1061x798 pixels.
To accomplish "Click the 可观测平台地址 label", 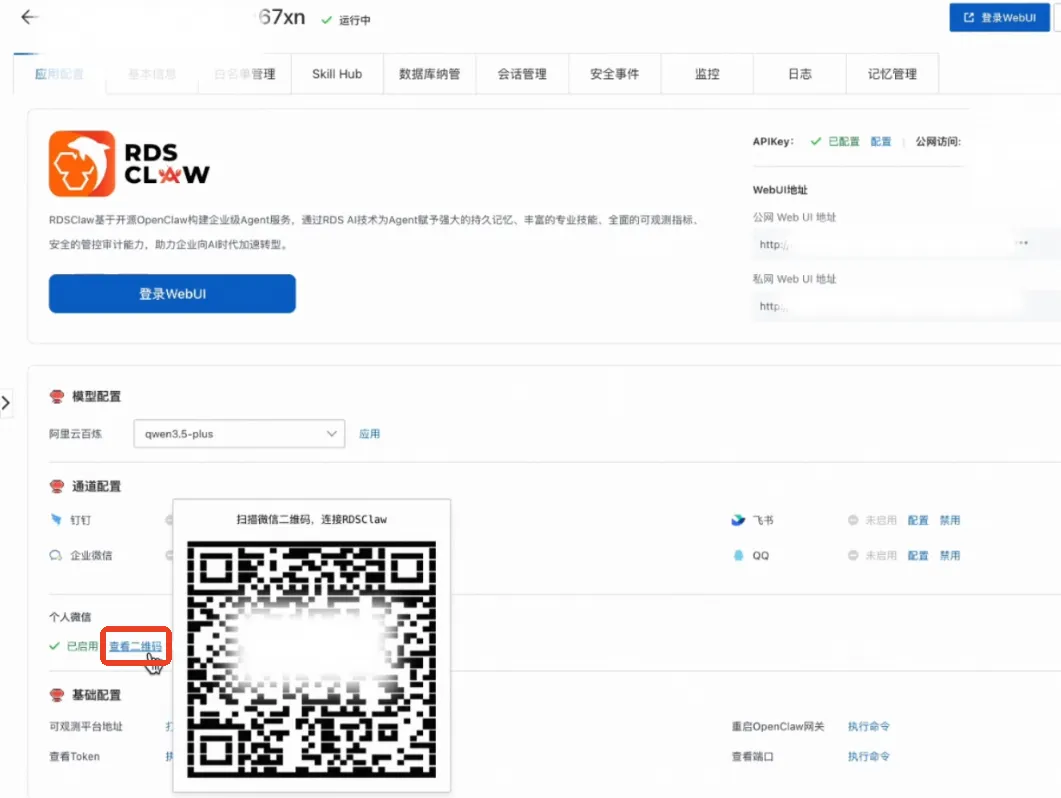I will (x=86, y=726).
